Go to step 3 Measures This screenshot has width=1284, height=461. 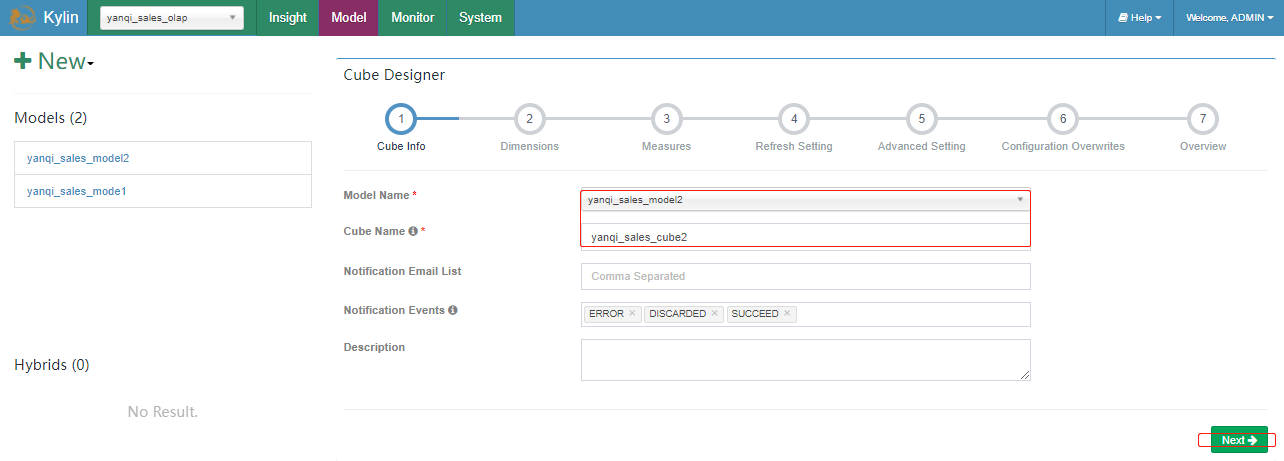tap(666, 119)
